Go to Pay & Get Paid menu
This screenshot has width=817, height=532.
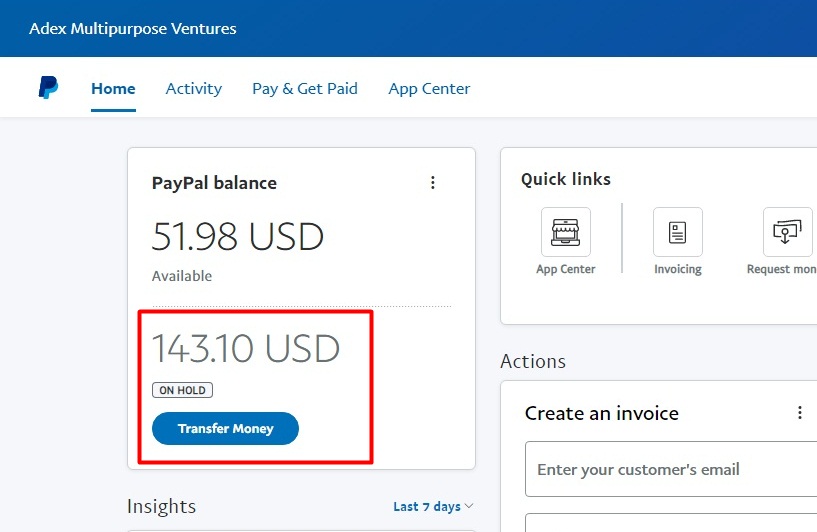(x=305, y=88)
